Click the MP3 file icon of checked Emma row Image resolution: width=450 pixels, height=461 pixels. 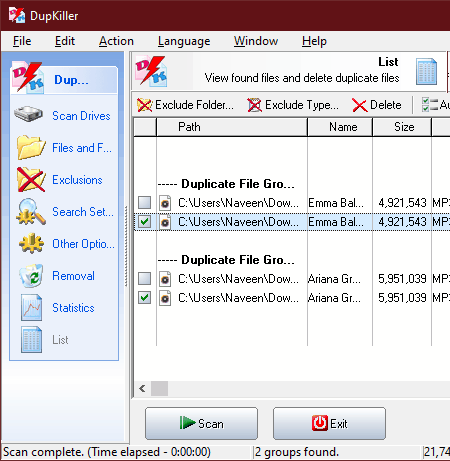tap(165, 222)
